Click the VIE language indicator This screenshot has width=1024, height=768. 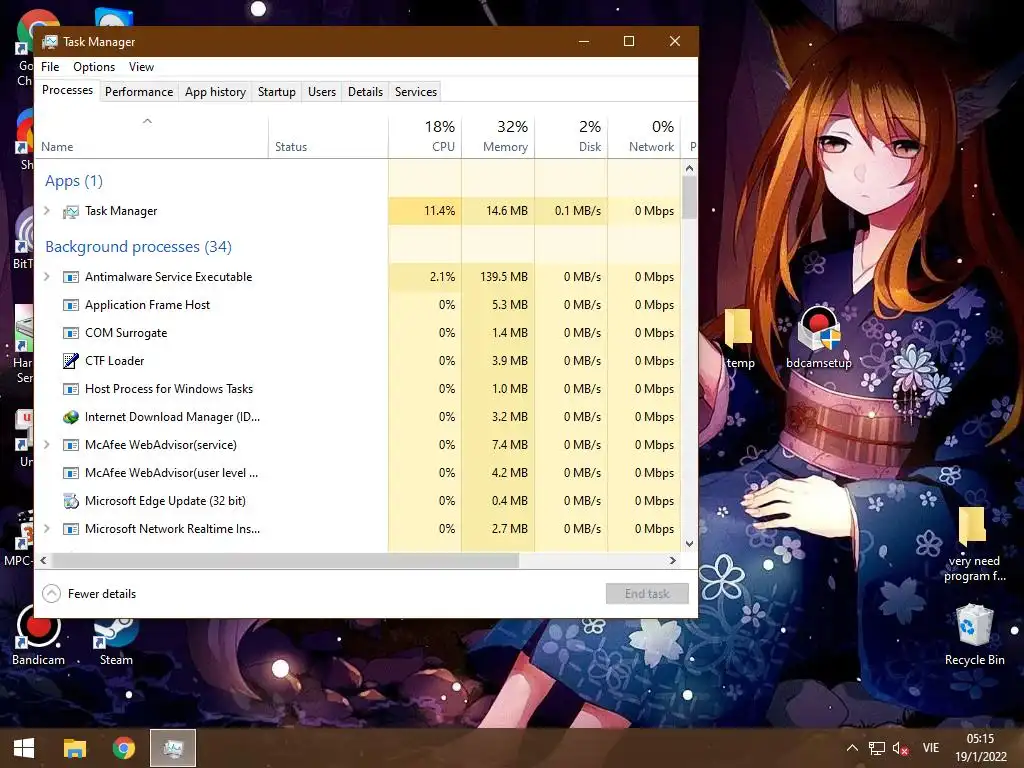(x=931, y=748)
